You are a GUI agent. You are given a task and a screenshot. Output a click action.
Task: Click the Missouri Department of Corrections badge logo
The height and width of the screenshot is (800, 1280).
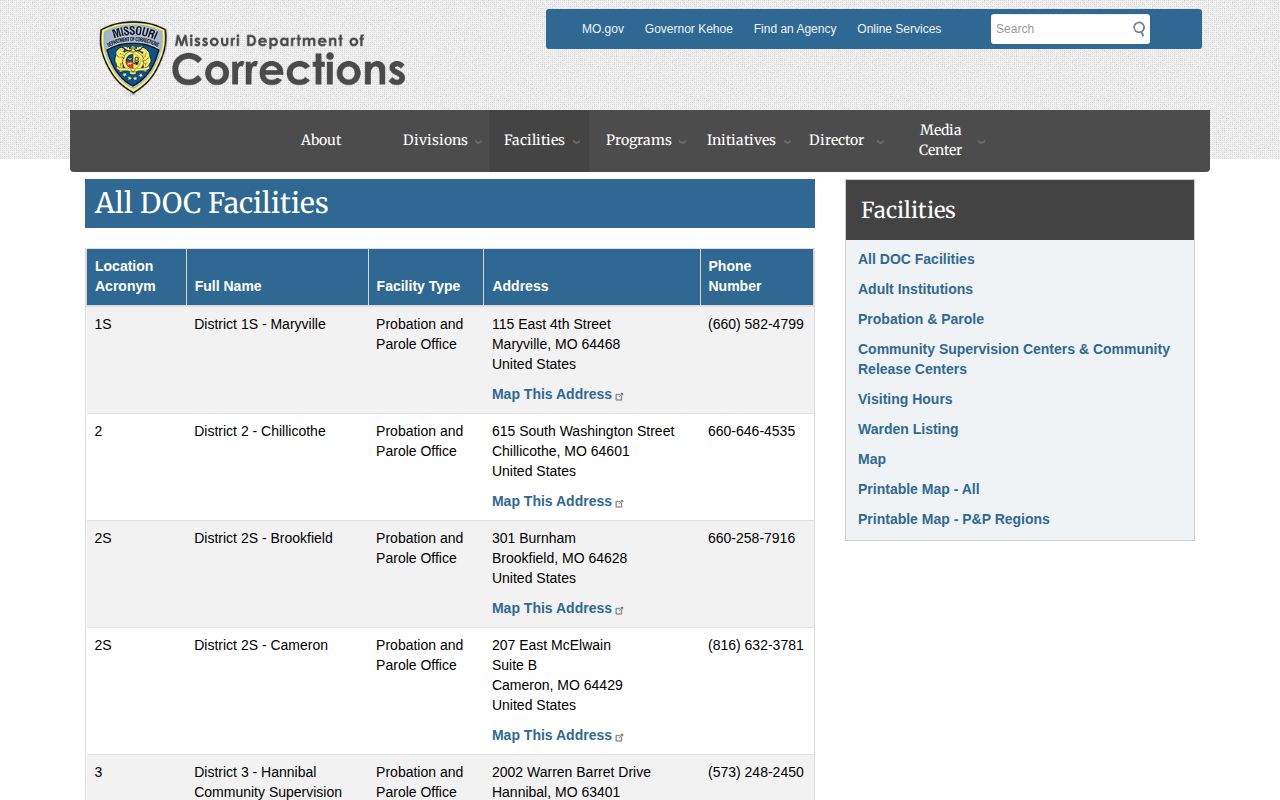coord(133,58)
